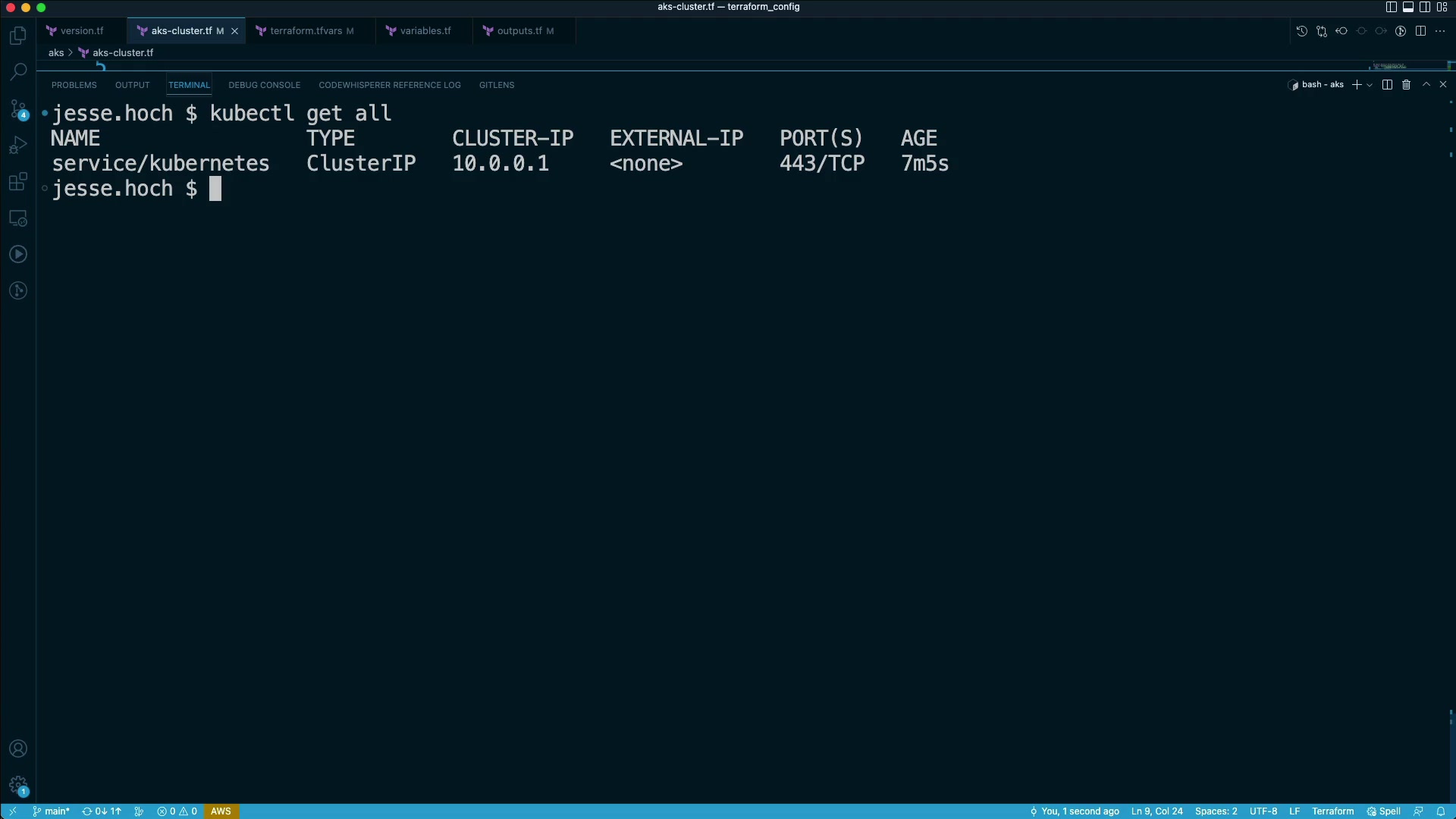The width and height of the screenshot is (1456, 819).
Task: Open GitLens file history clock icon
Action: coord(1301,31)
